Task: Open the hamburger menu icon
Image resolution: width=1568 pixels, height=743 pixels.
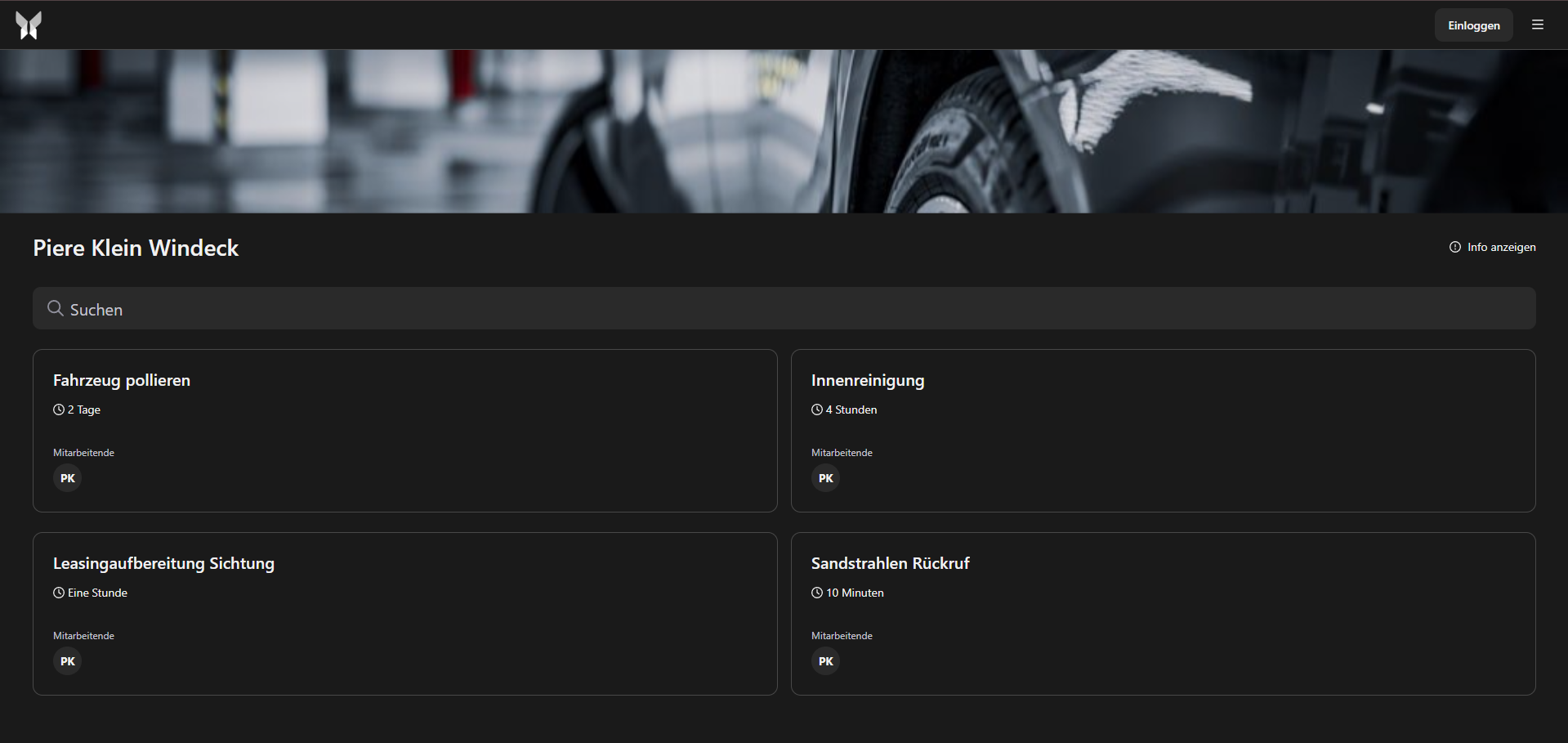Action: tap(1538, 25)
